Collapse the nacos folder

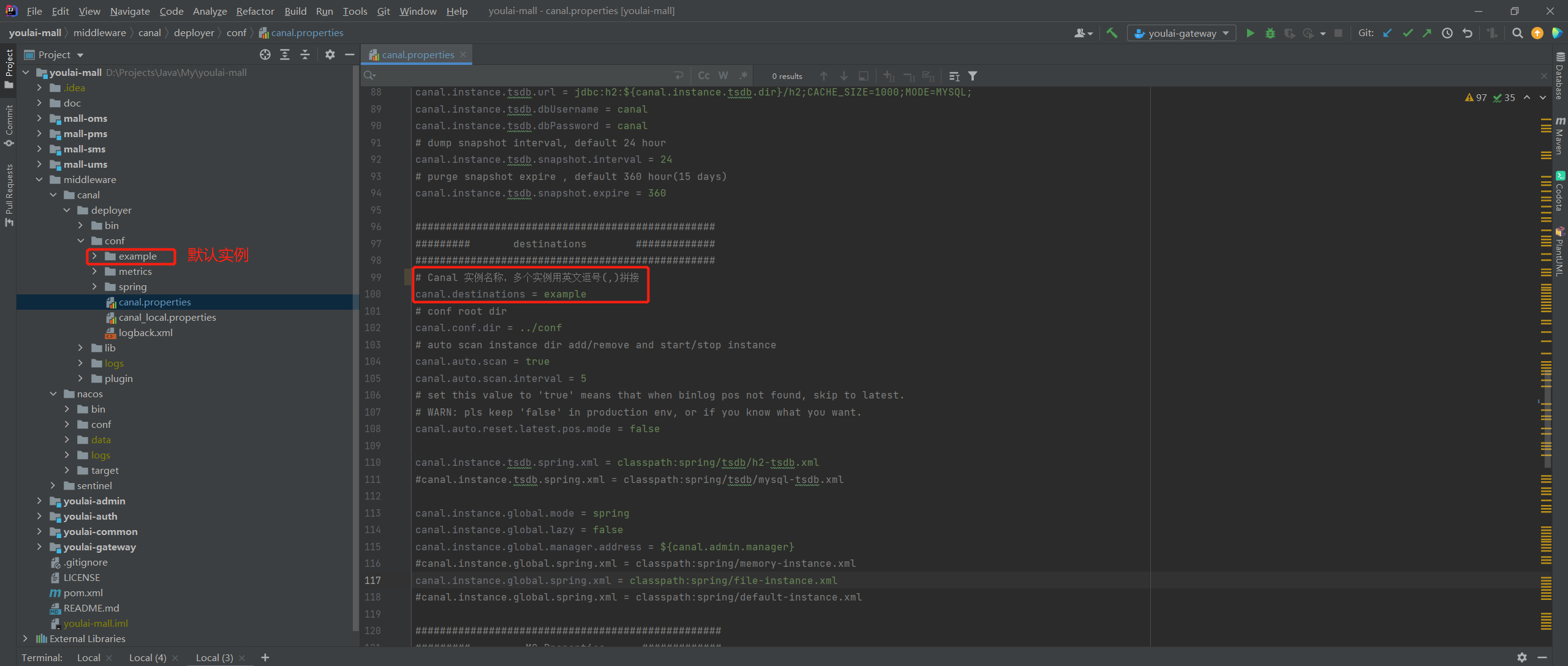click(53, 394)
